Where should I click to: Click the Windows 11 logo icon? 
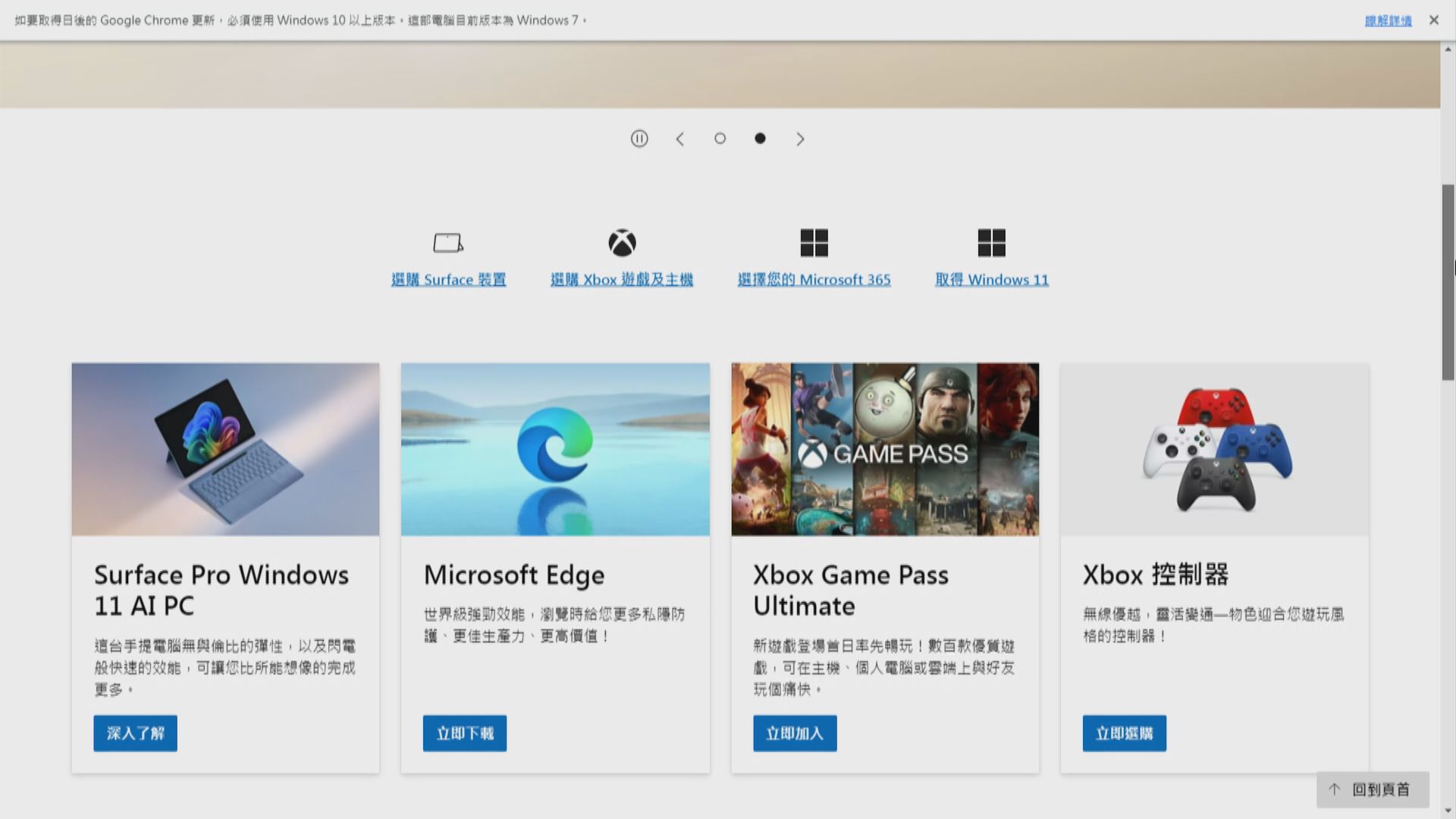991,243
